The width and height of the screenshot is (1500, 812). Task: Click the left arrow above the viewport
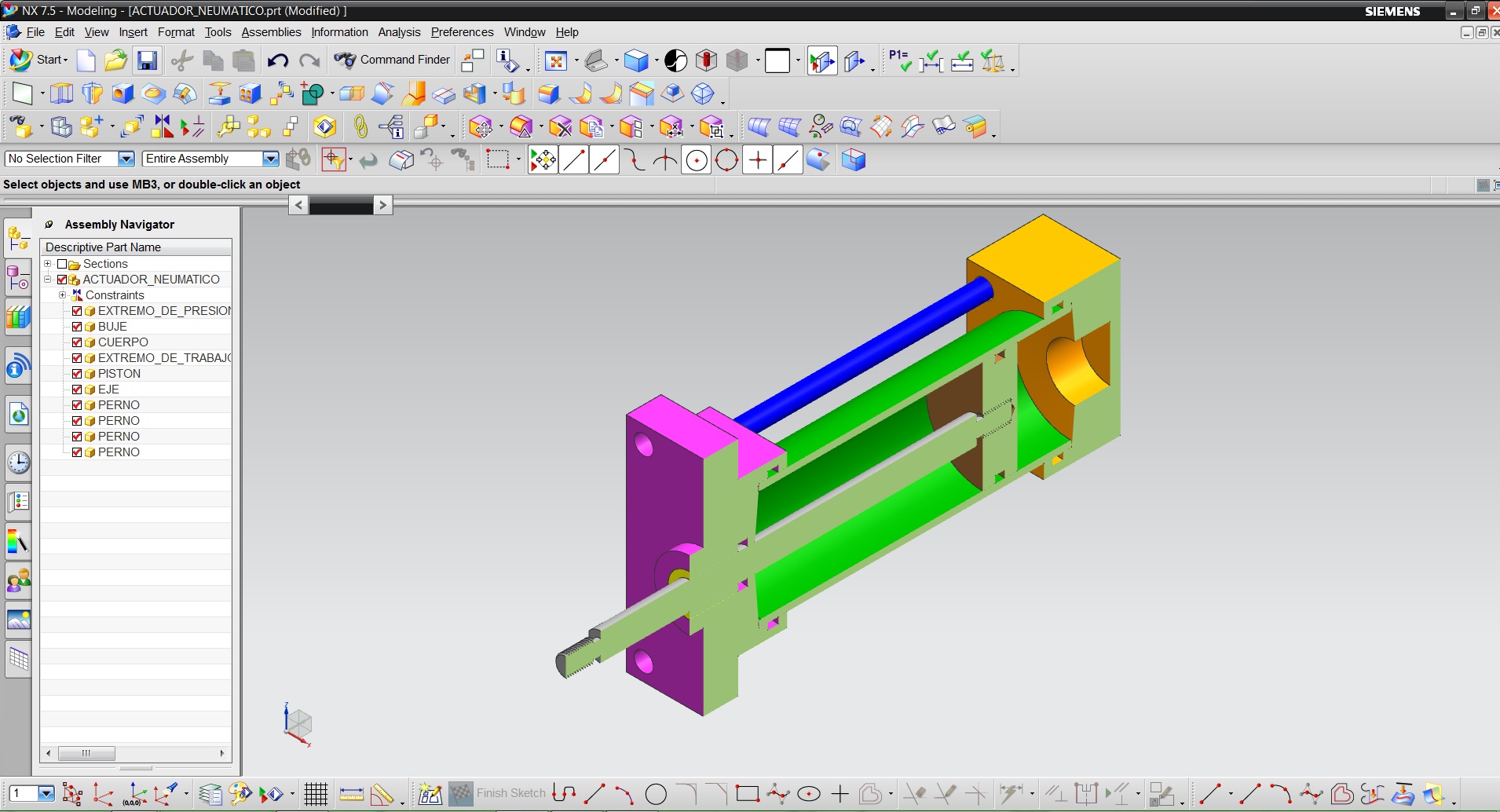coord(298,205)
